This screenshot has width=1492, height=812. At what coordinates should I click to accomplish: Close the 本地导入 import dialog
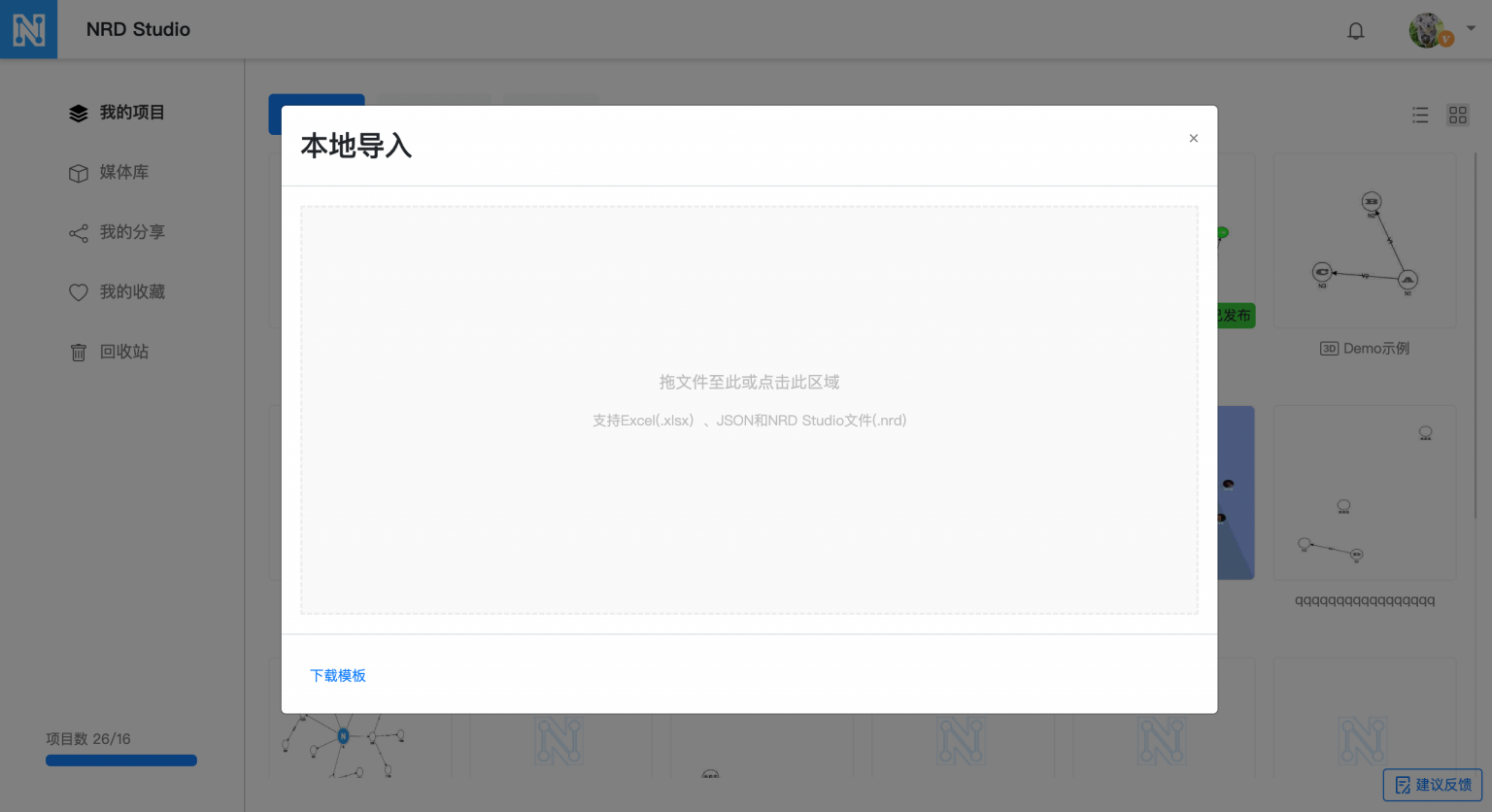click(1193, 138)
